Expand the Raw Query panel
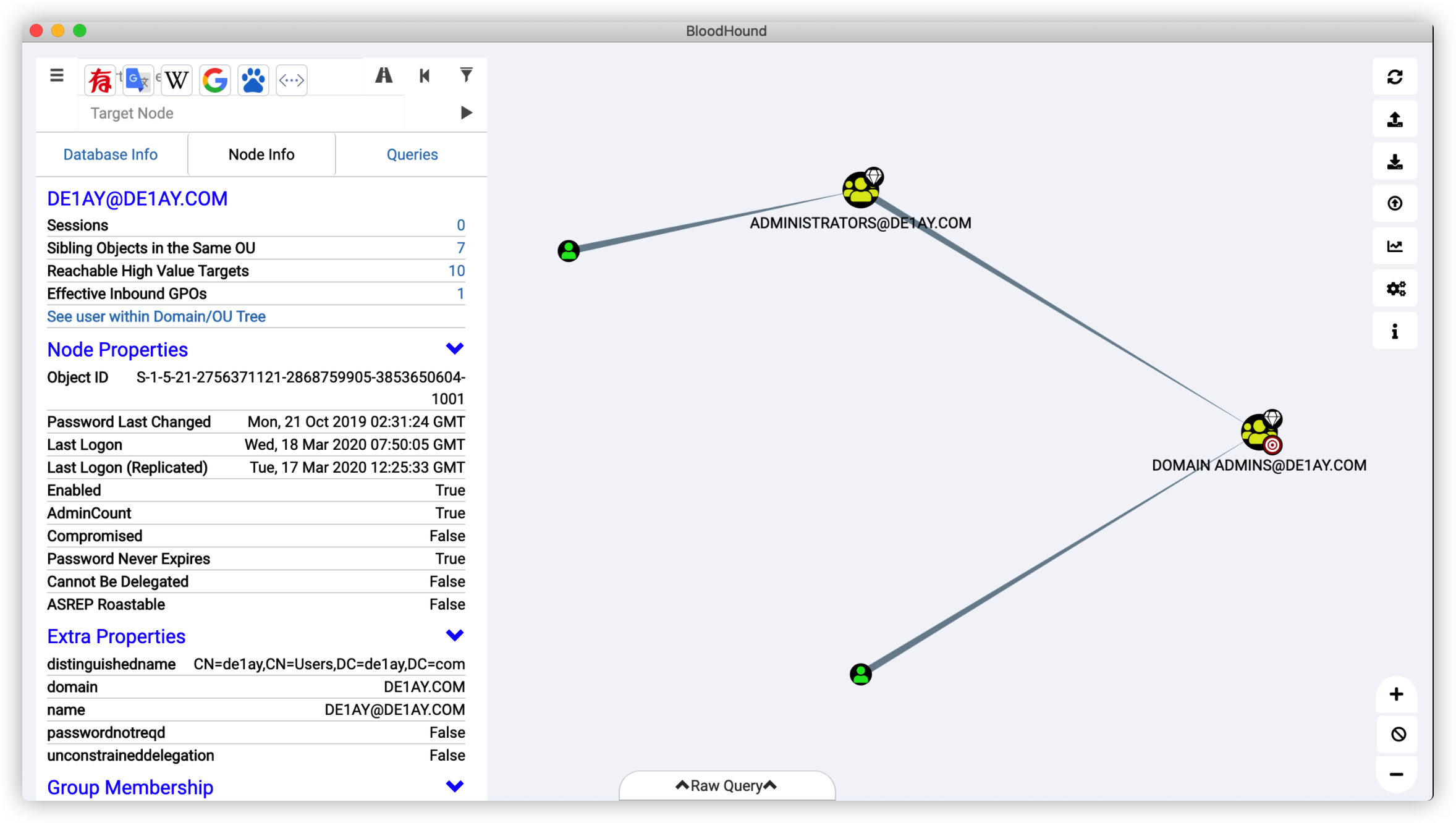The width and height of the screenshot is (1456, 823). point(726,786)
